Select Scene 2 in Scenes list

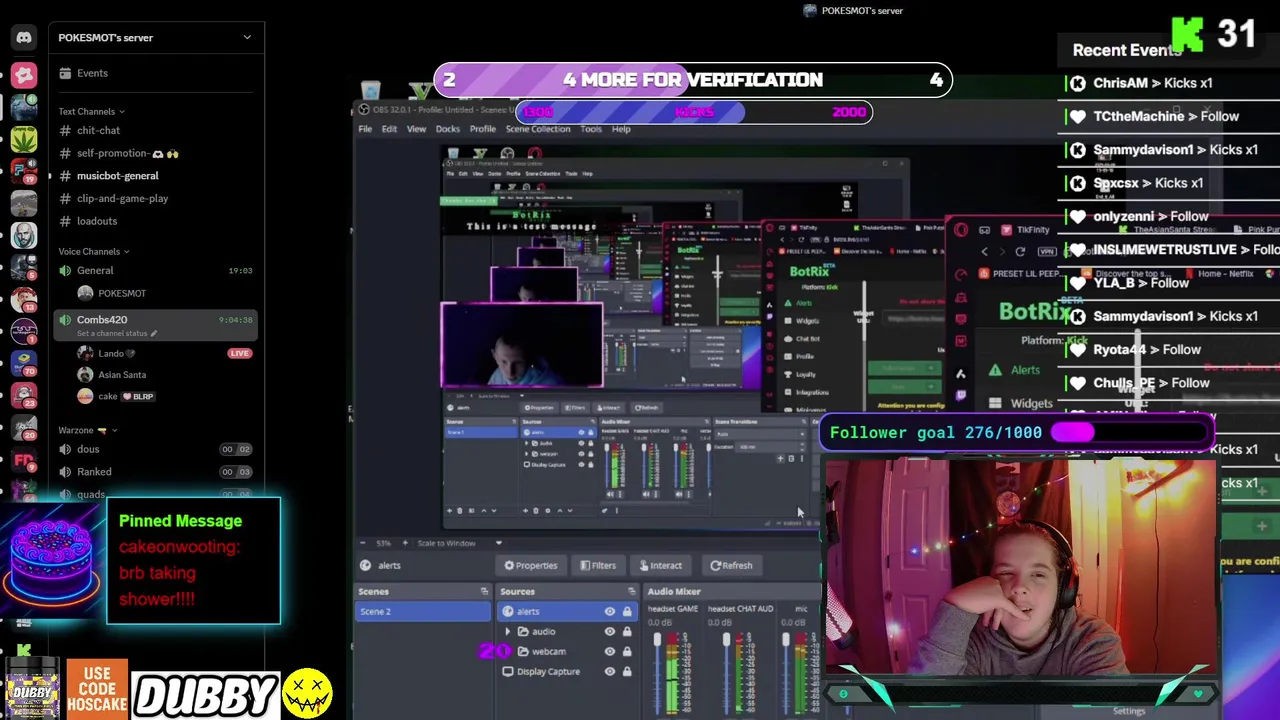424,611
